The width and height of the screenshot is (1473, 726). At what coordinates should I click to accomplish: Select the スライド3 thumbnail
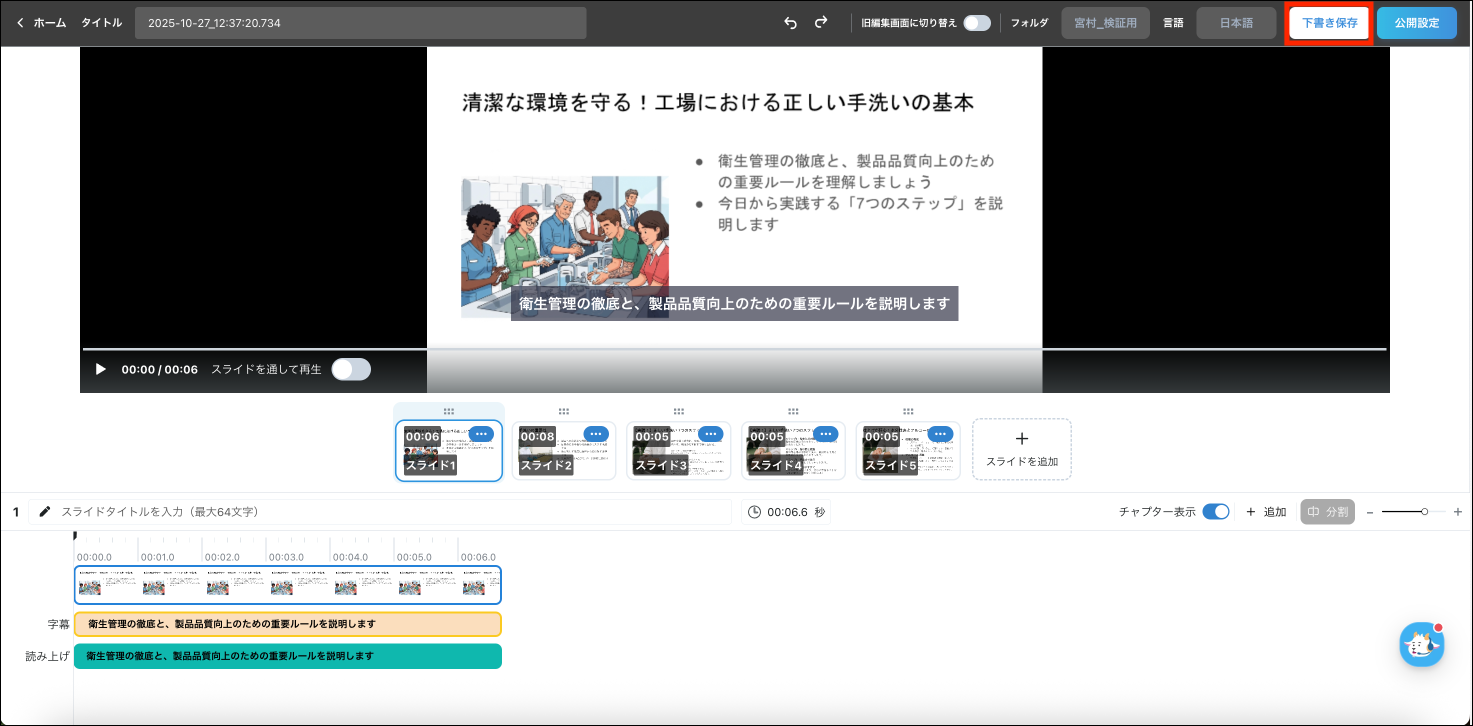pyautogui.click(x=679, y=451)
